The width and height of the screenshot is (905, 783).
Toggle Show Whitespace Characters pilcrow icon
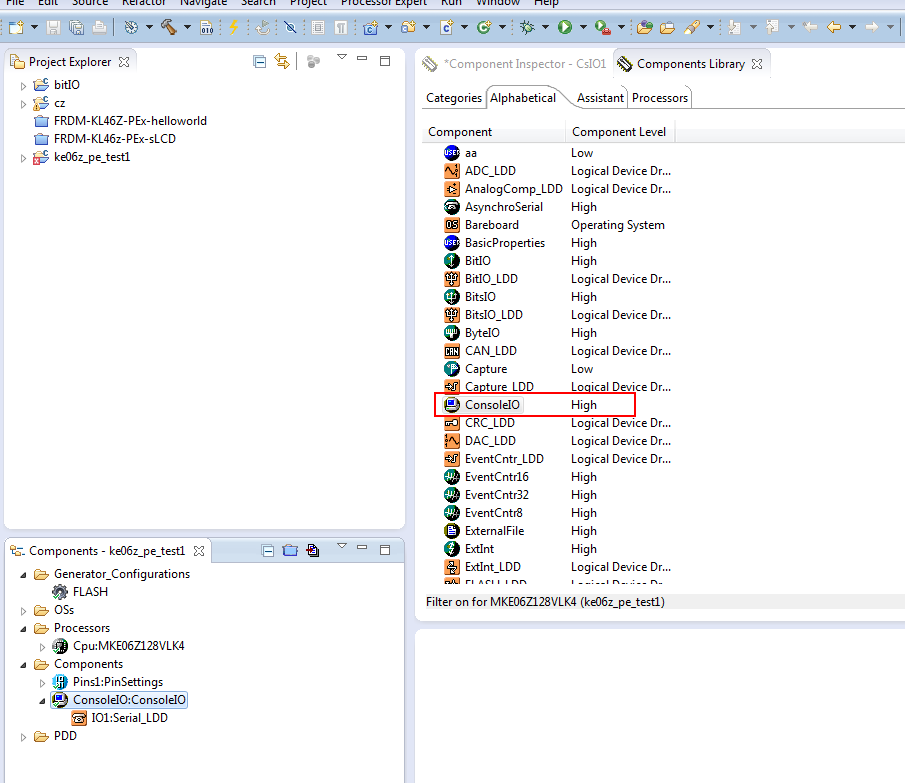pyautogui.click(x=341, y=27)
